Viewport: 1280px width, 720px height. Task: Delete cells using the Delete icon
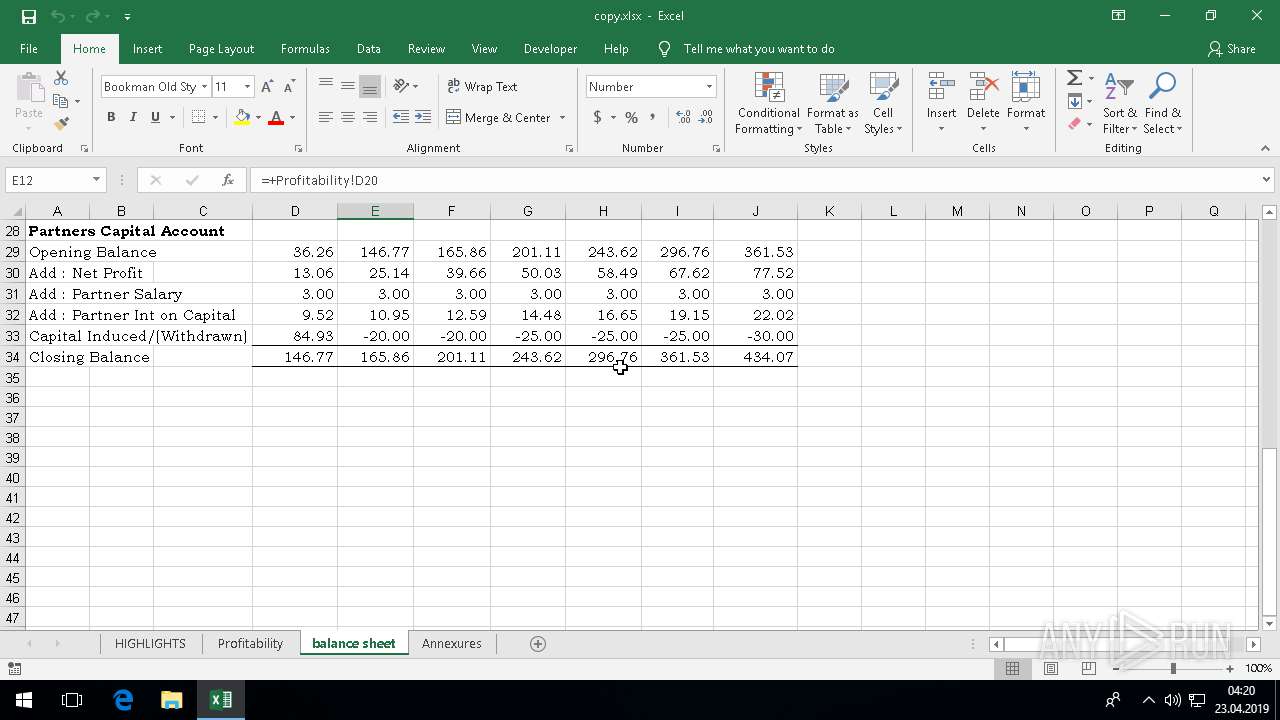(983, 103)
